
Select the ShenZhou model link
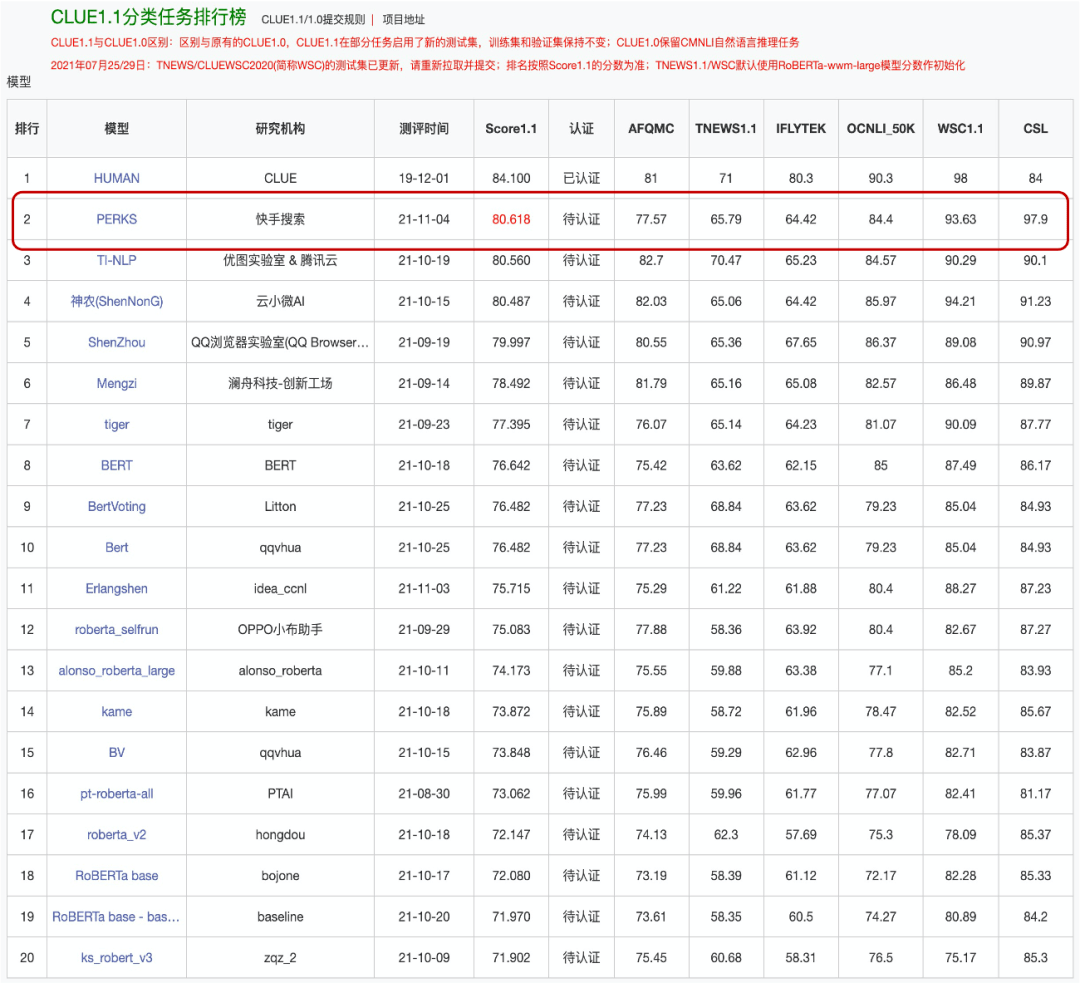117,342
